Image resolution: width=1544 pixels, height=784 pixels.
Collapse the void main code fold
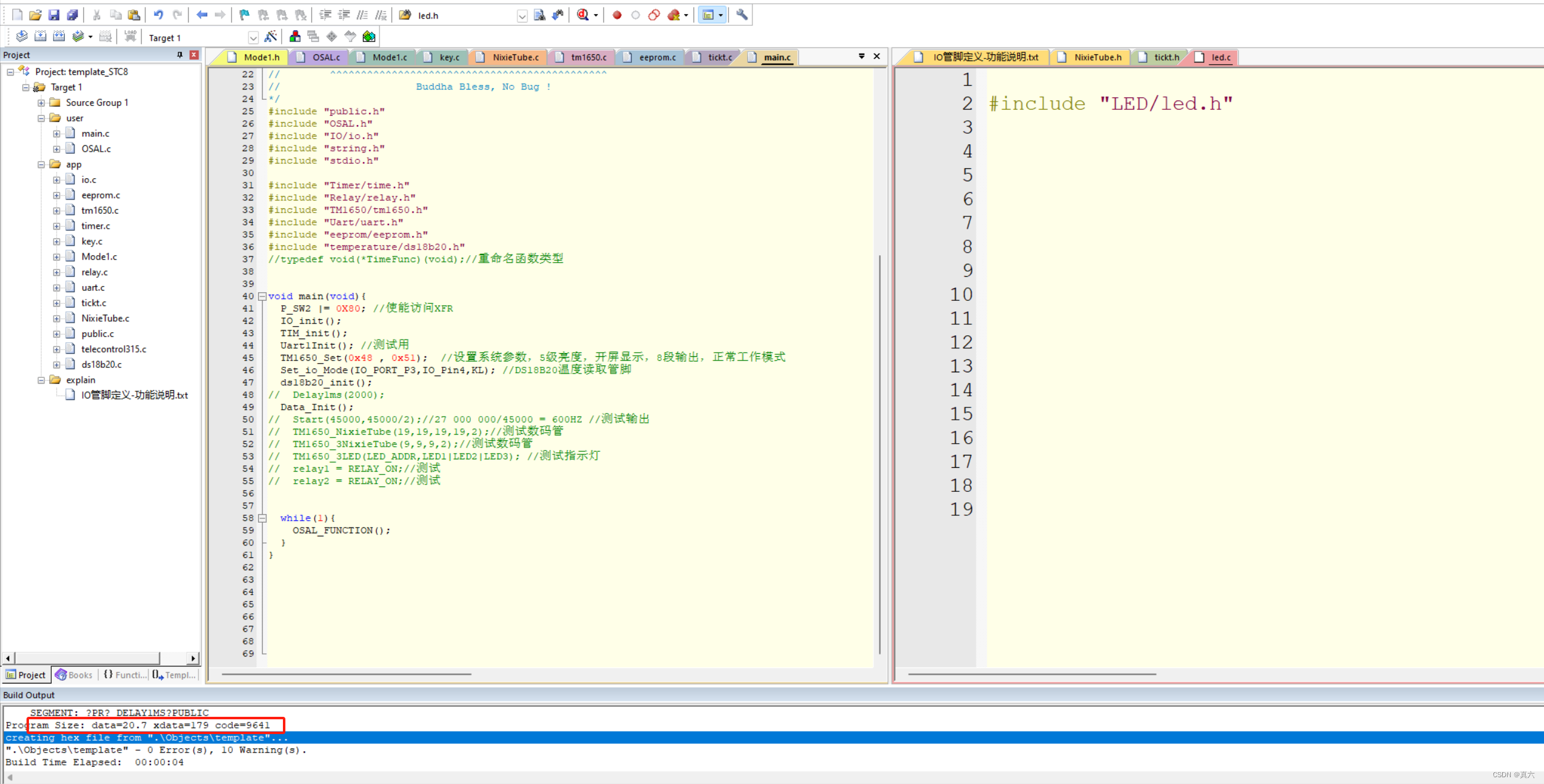click(262, 296)
